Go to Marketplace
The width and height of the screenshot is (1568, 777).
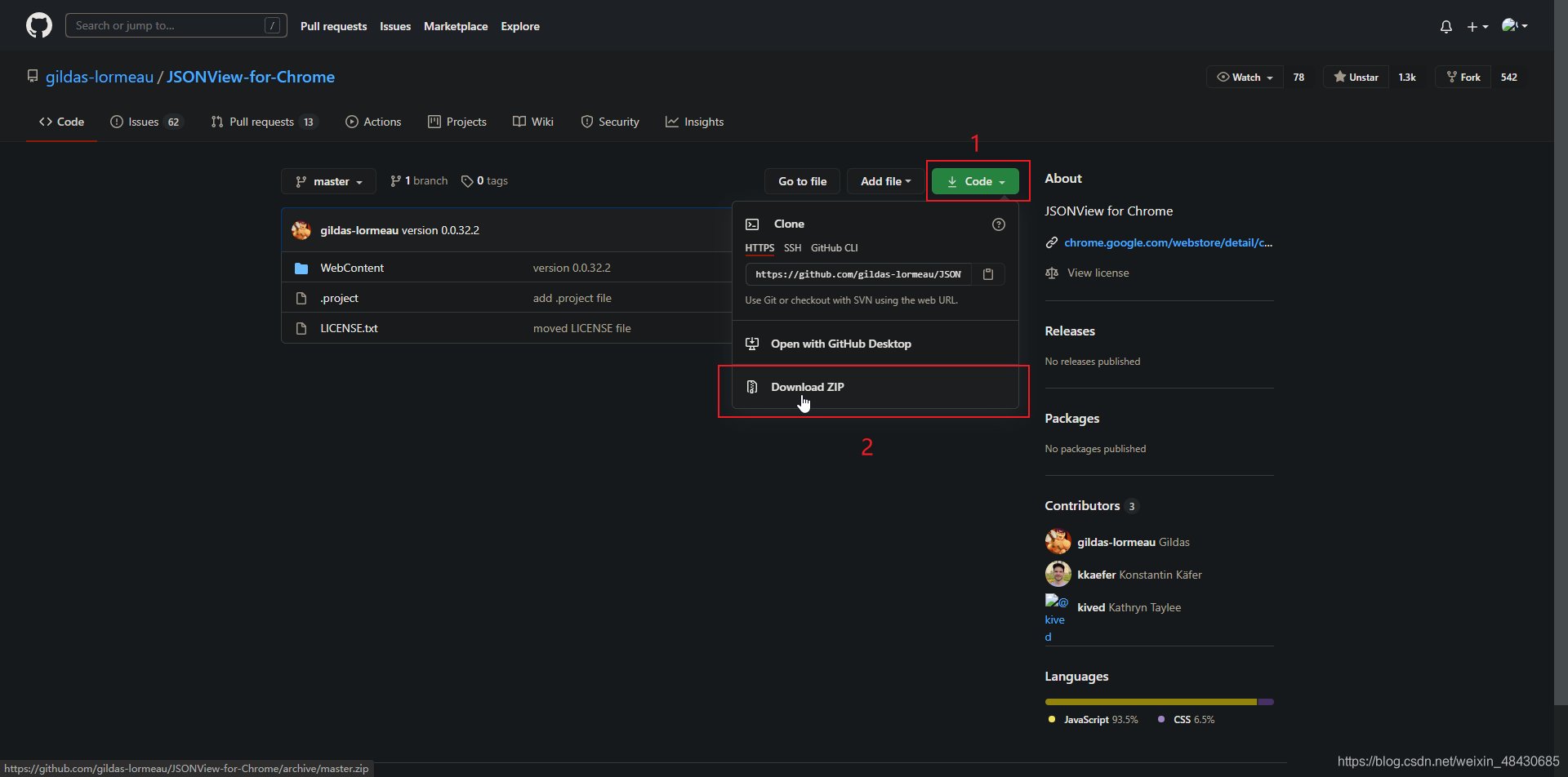pyautogui.click(x=456, y=26)
